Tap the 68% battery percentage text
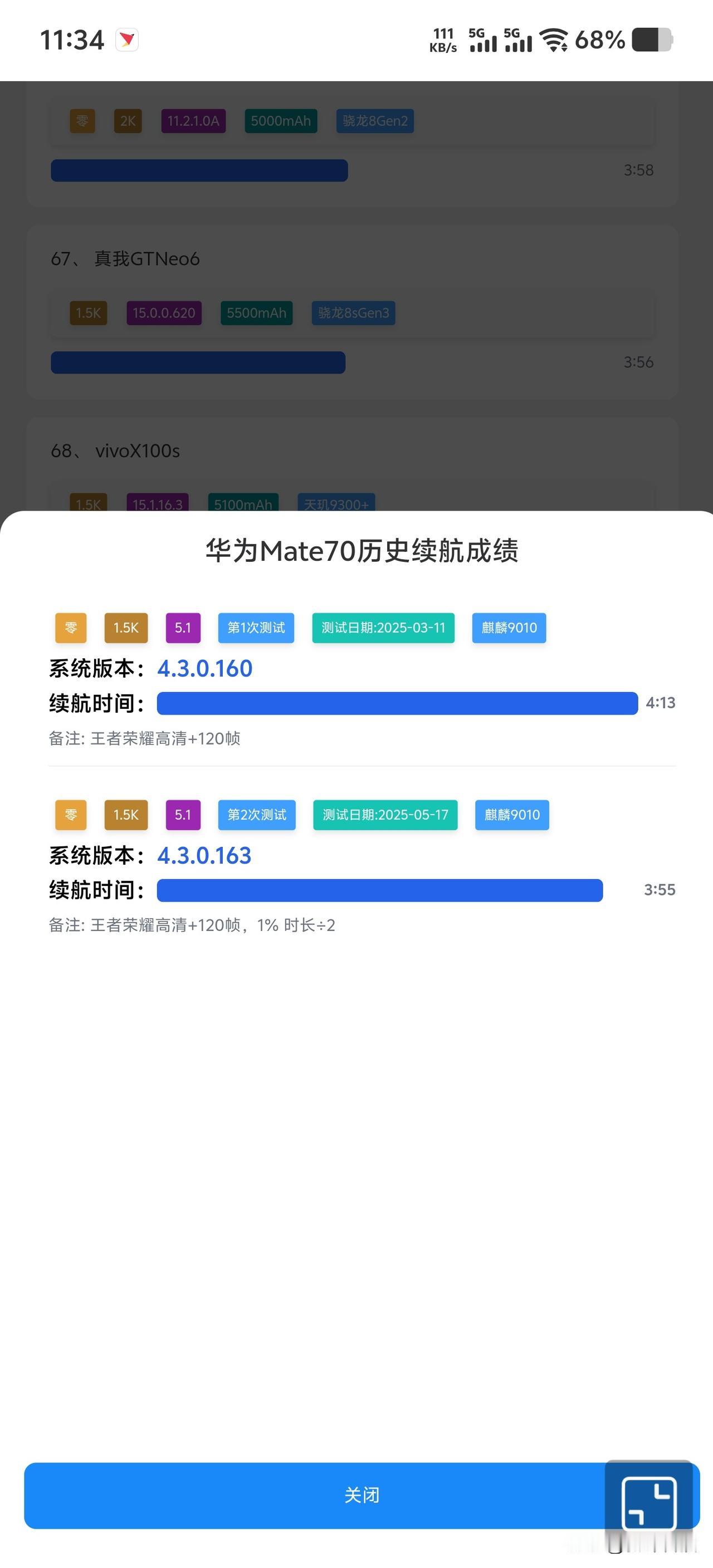Image resolution: width=713 pixels, height=1568 pixels. pyautogui.click(x=600, y=40)
